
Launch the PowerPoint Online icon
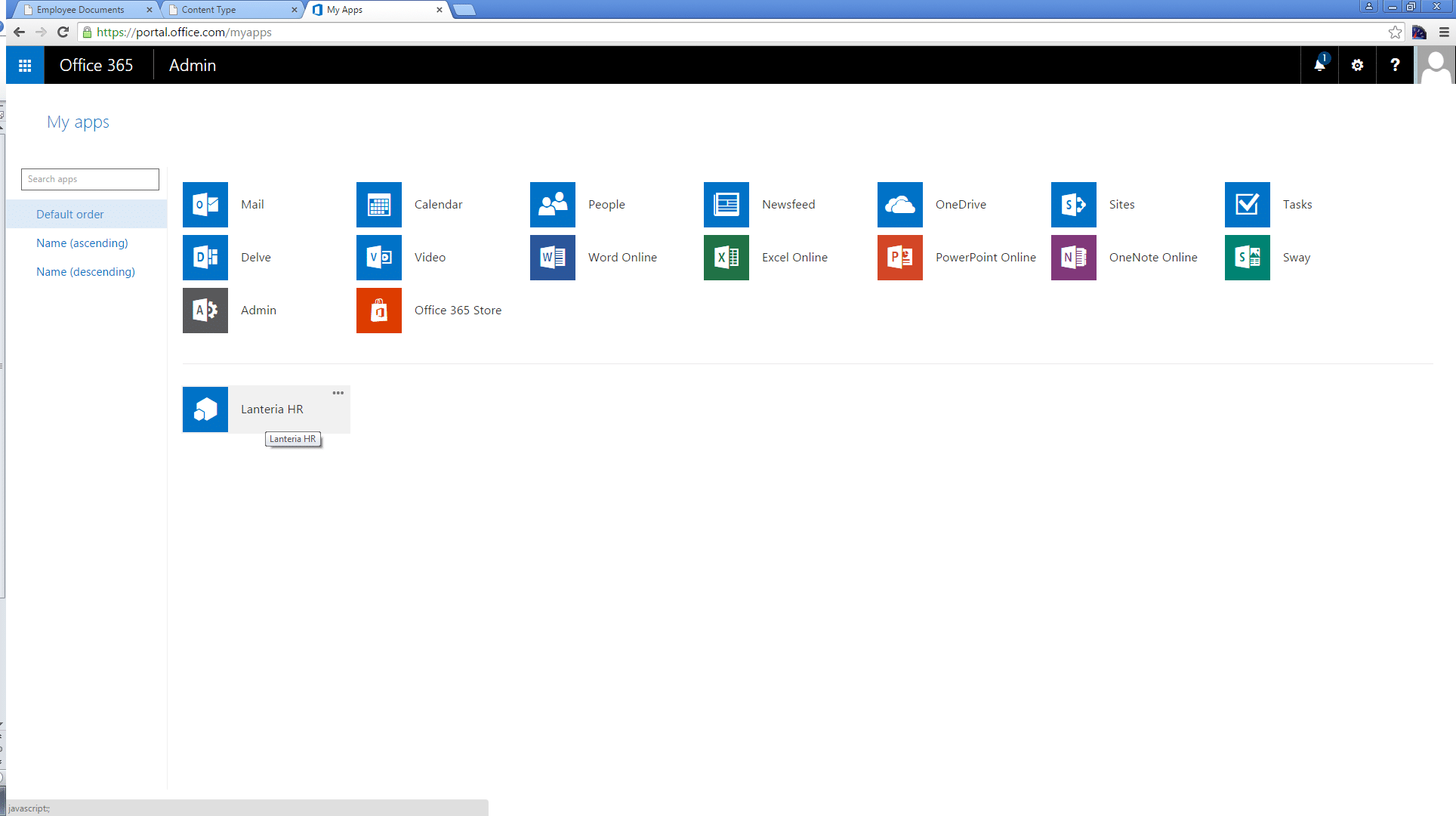point(900,258)
